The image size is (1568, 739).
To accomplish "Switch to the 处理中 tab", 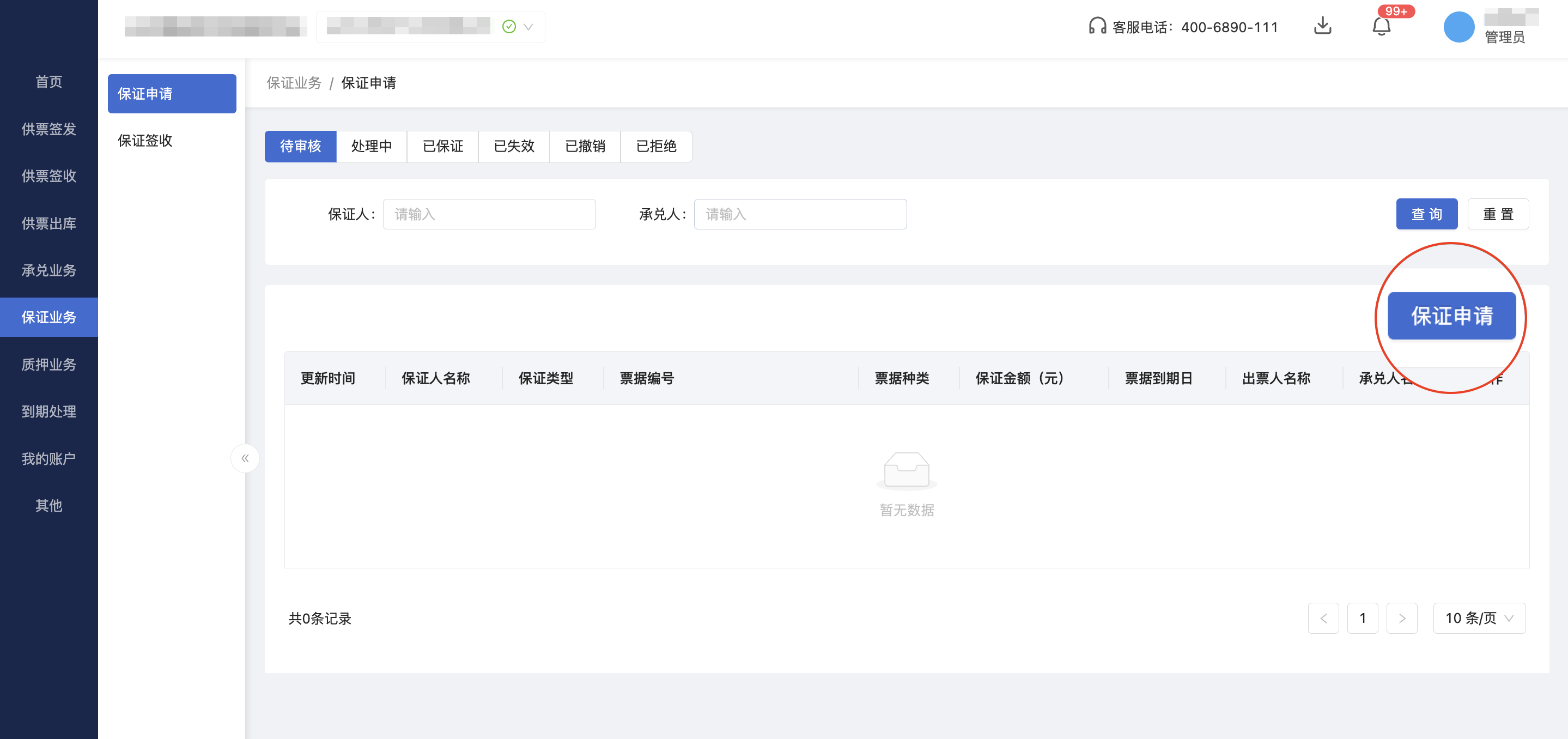I will point(372,146).
